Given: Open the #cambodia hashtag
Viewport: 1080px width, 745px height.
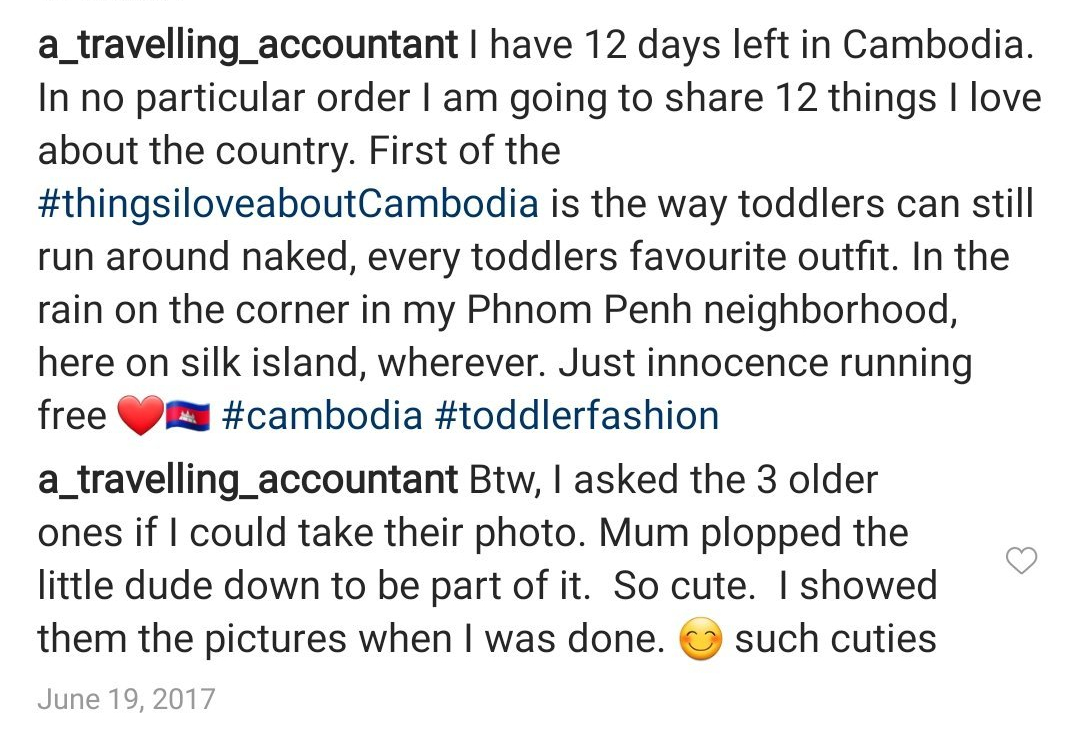Looking at the screenshot, I should [322, 416].
